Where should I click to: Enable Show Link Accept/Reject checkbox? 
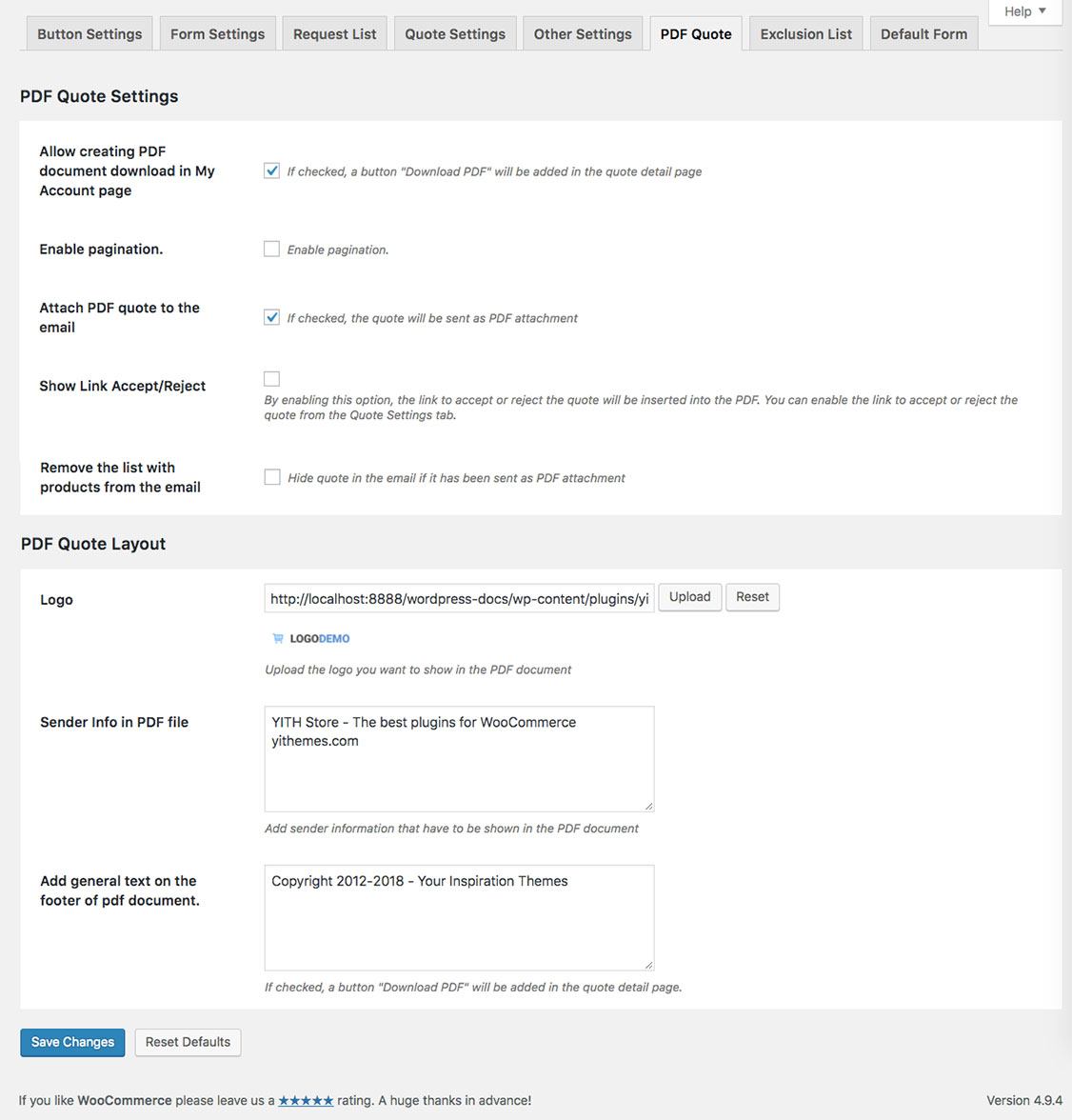tap(271, 379)
